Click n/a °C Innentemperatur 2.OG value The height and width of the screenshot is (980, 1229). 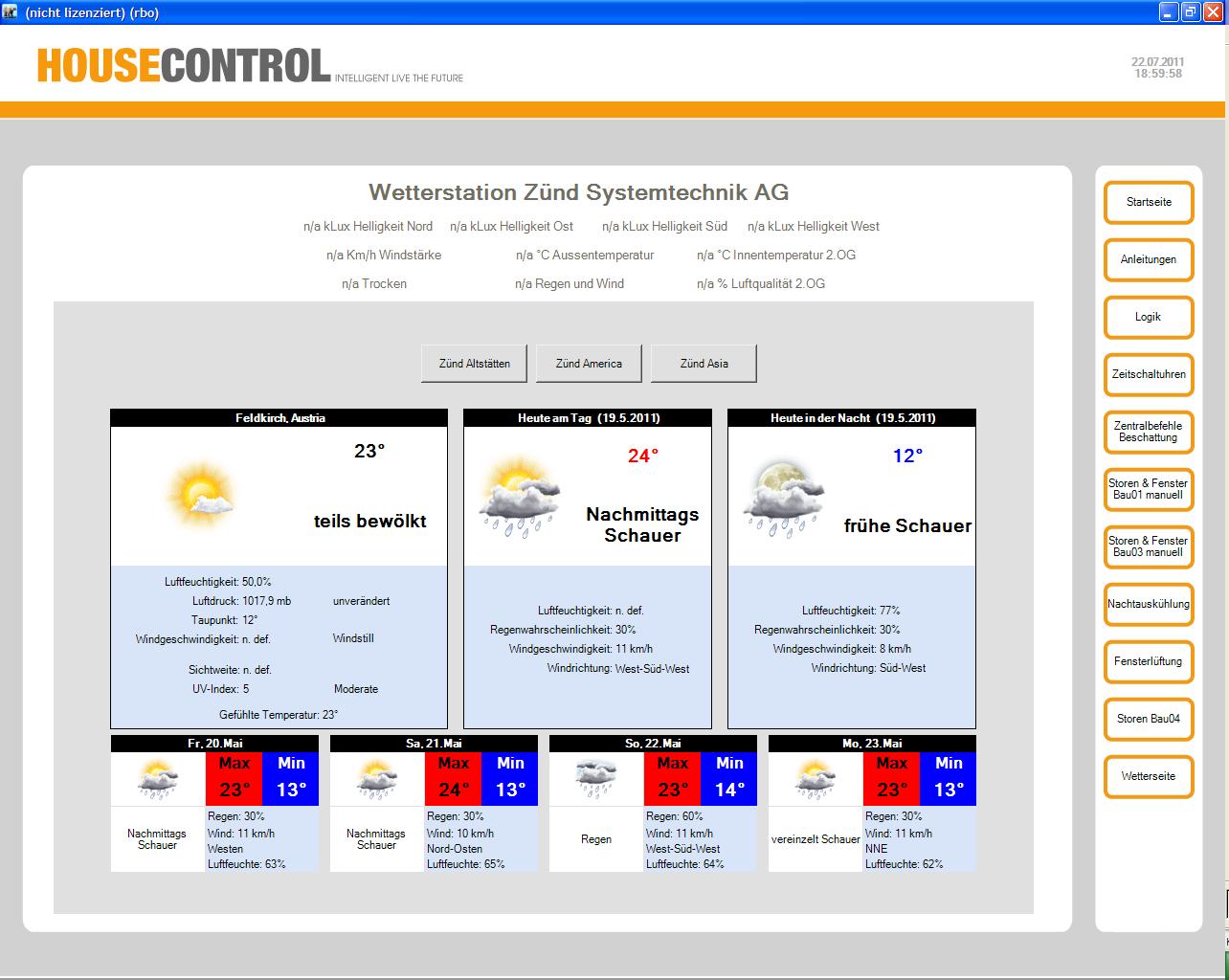pyautogui.click(x=776, y=256)
